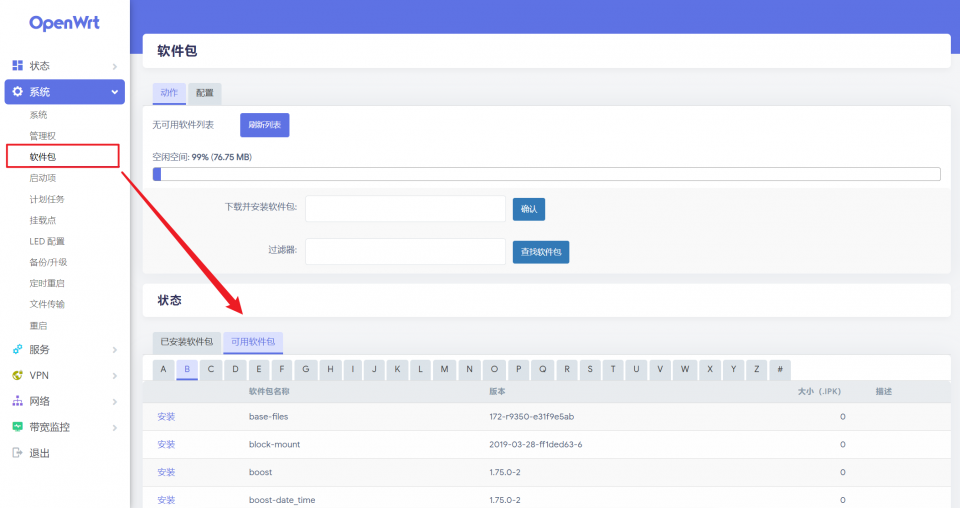Open the 已安装软件包 tab
The image size is (960, 508).
187,342
